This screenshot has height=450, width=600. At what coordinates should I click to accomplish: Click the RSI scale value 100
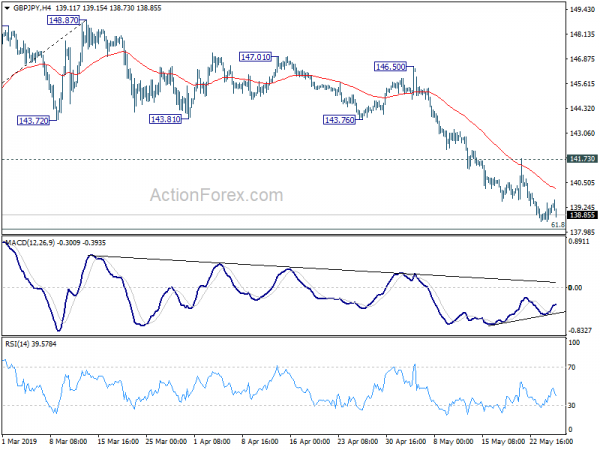574,343
